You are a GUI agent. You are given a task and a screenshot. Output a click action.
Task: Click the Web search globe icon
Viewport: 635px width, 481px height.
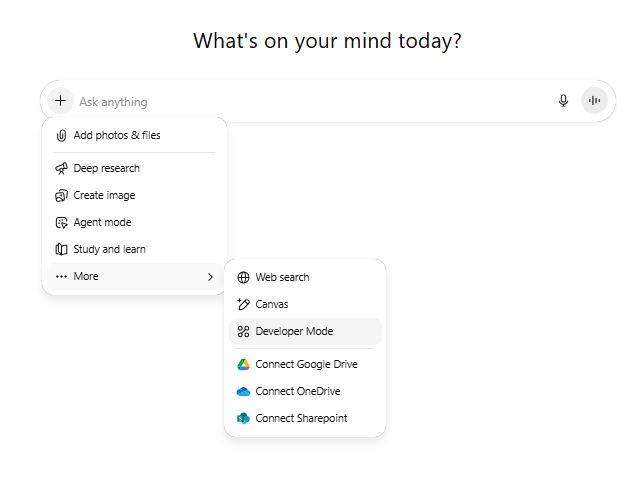click(x=243, y=278)
